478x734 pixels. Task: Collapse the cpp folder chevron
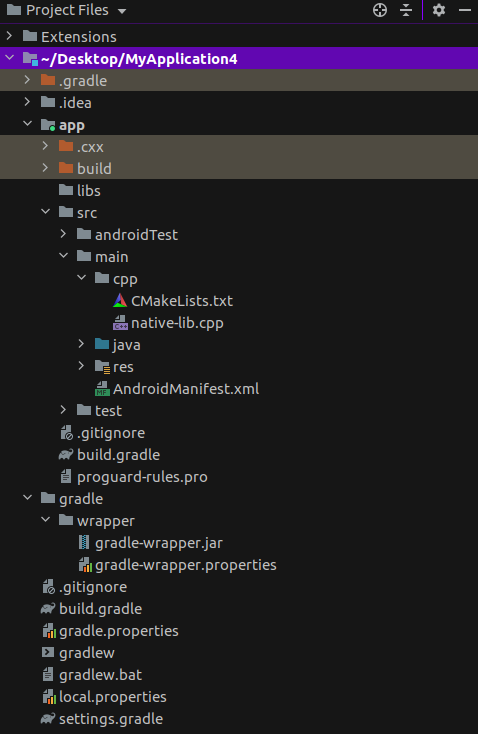point(81,278)
